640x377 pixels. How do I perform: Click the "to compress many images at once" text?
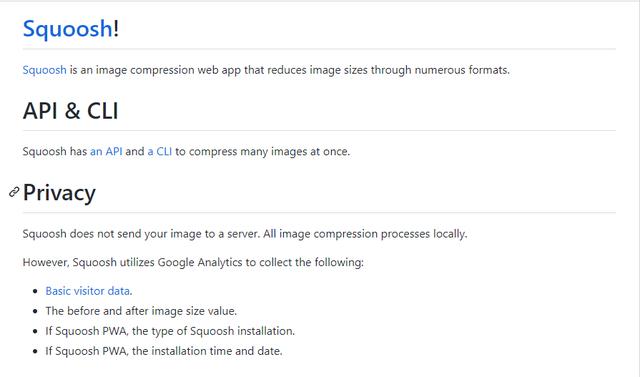(262, 152)
